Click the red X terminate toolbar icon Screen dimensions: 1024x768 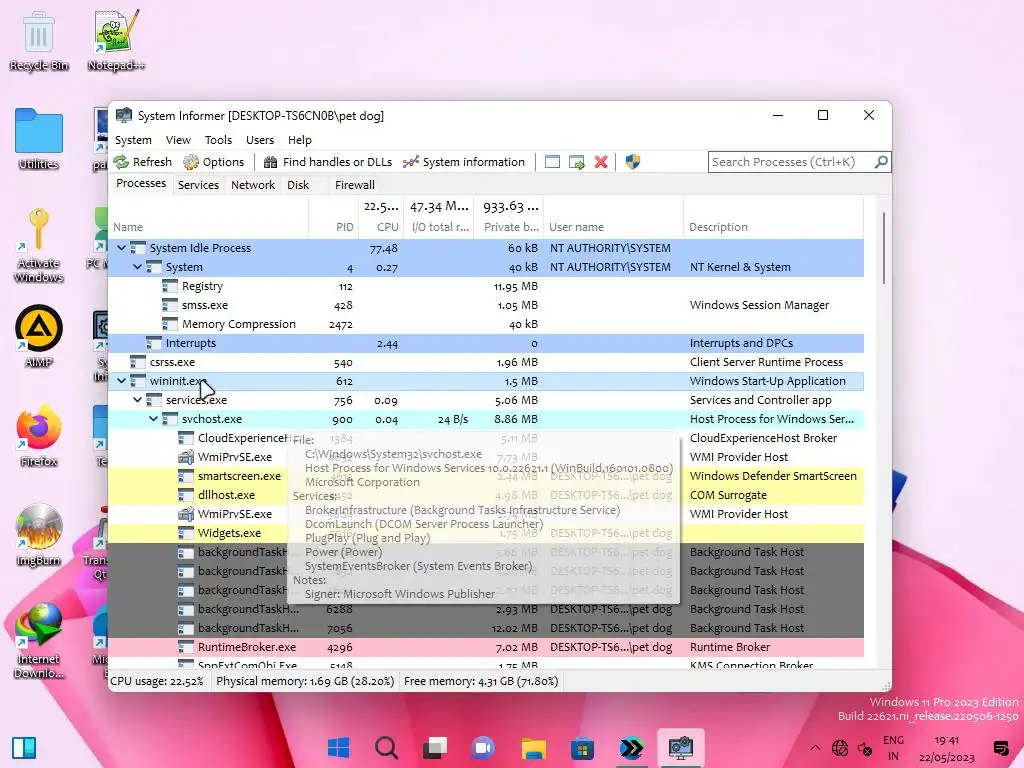point(601,162)
